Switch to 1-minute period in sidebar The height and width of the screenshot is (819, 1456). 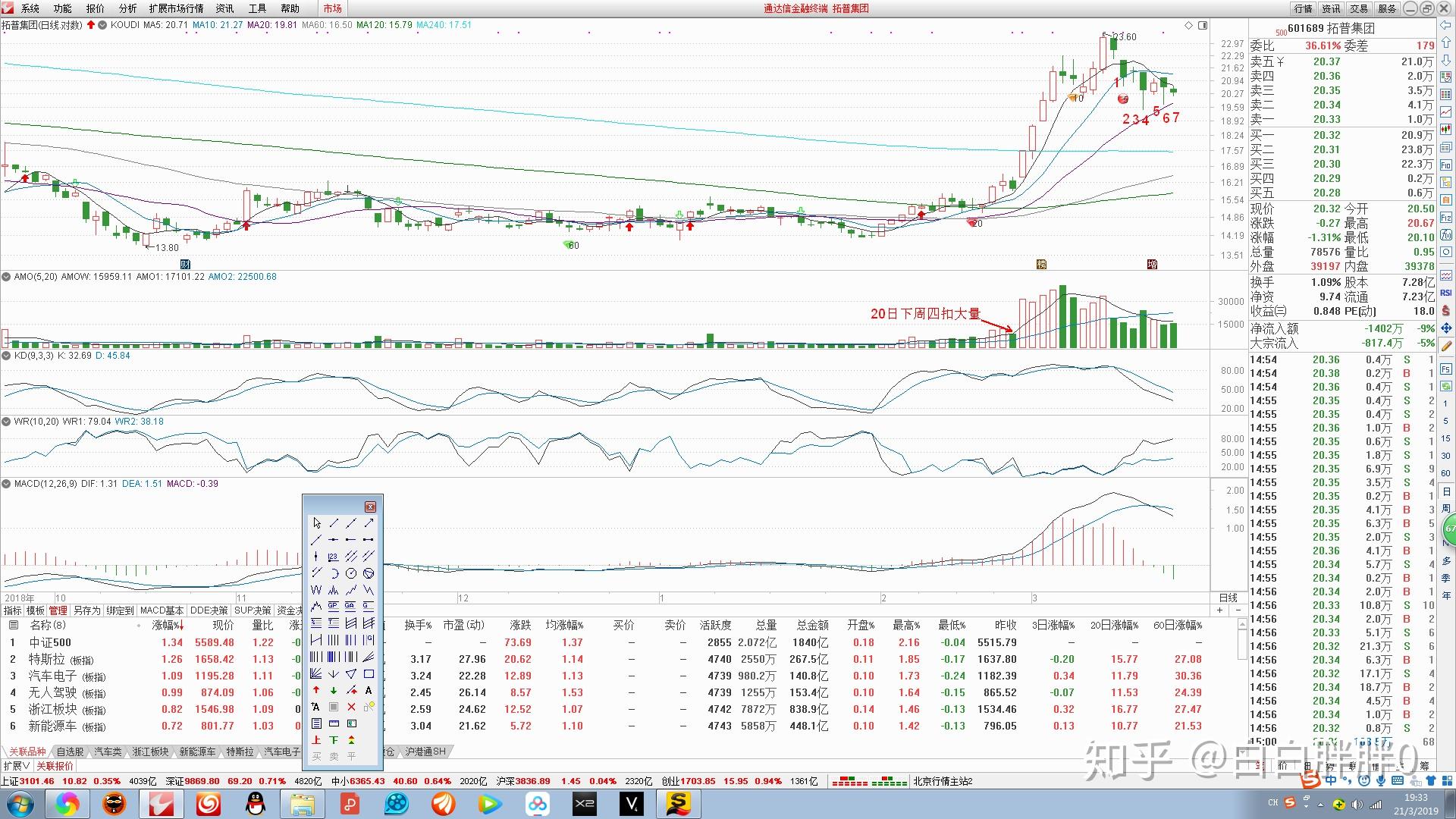tap(1446, 403)
